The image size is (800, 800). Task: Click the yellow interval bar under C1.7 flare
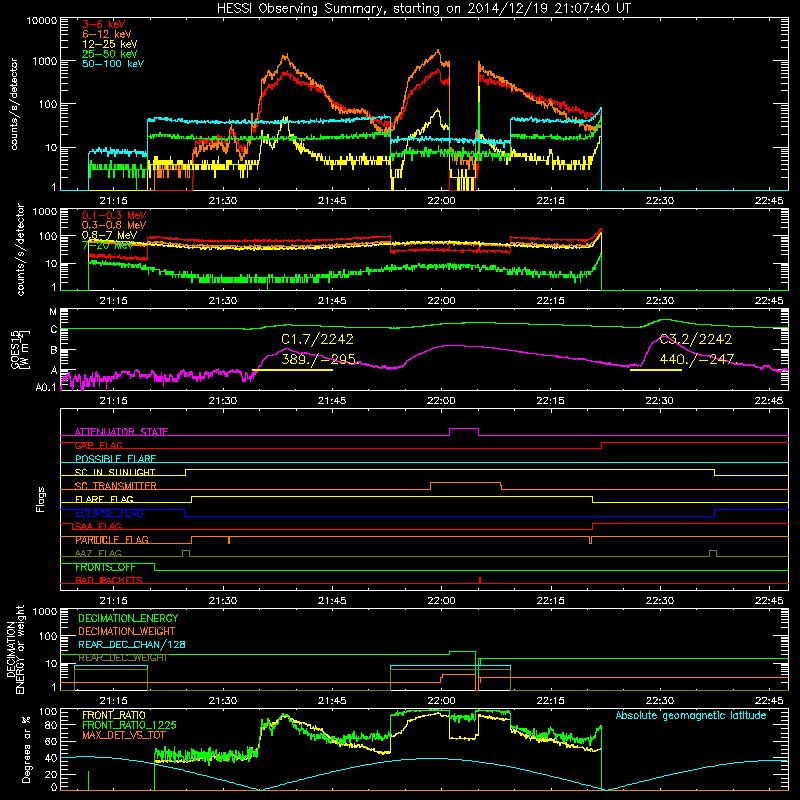tap(292, 370)
